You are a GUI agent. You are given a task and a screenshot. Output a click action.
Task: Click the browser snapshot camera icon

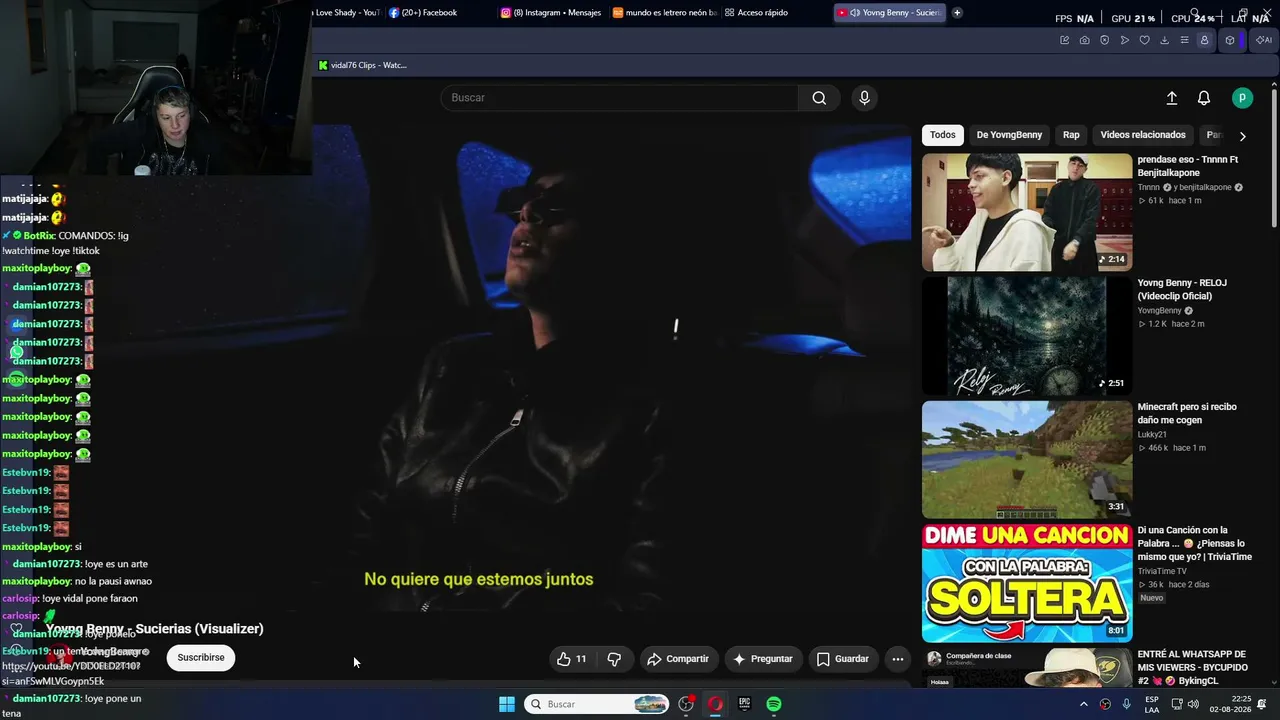coord(1085,40)
